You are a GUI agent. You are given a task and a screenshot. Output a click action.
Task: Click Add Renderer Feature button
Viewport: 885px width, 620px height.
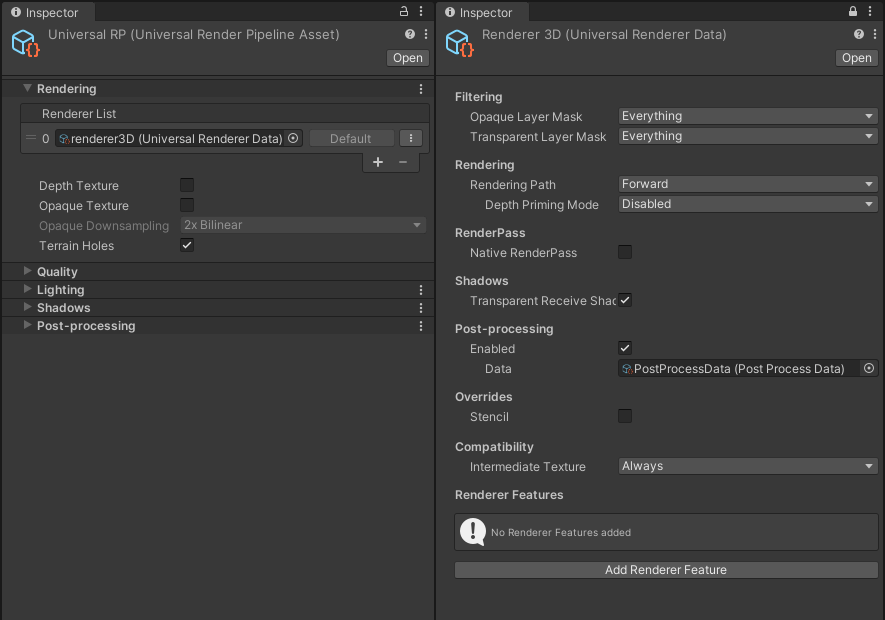tap(666, 570)
